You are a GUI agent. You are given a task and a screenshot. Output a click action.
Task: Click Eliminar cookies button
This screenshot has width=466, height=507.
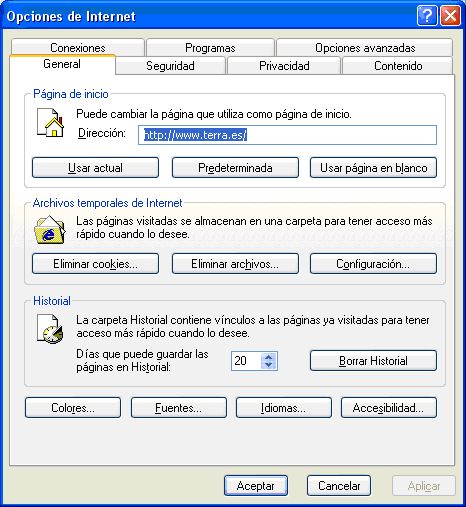(x=95, y=264)
